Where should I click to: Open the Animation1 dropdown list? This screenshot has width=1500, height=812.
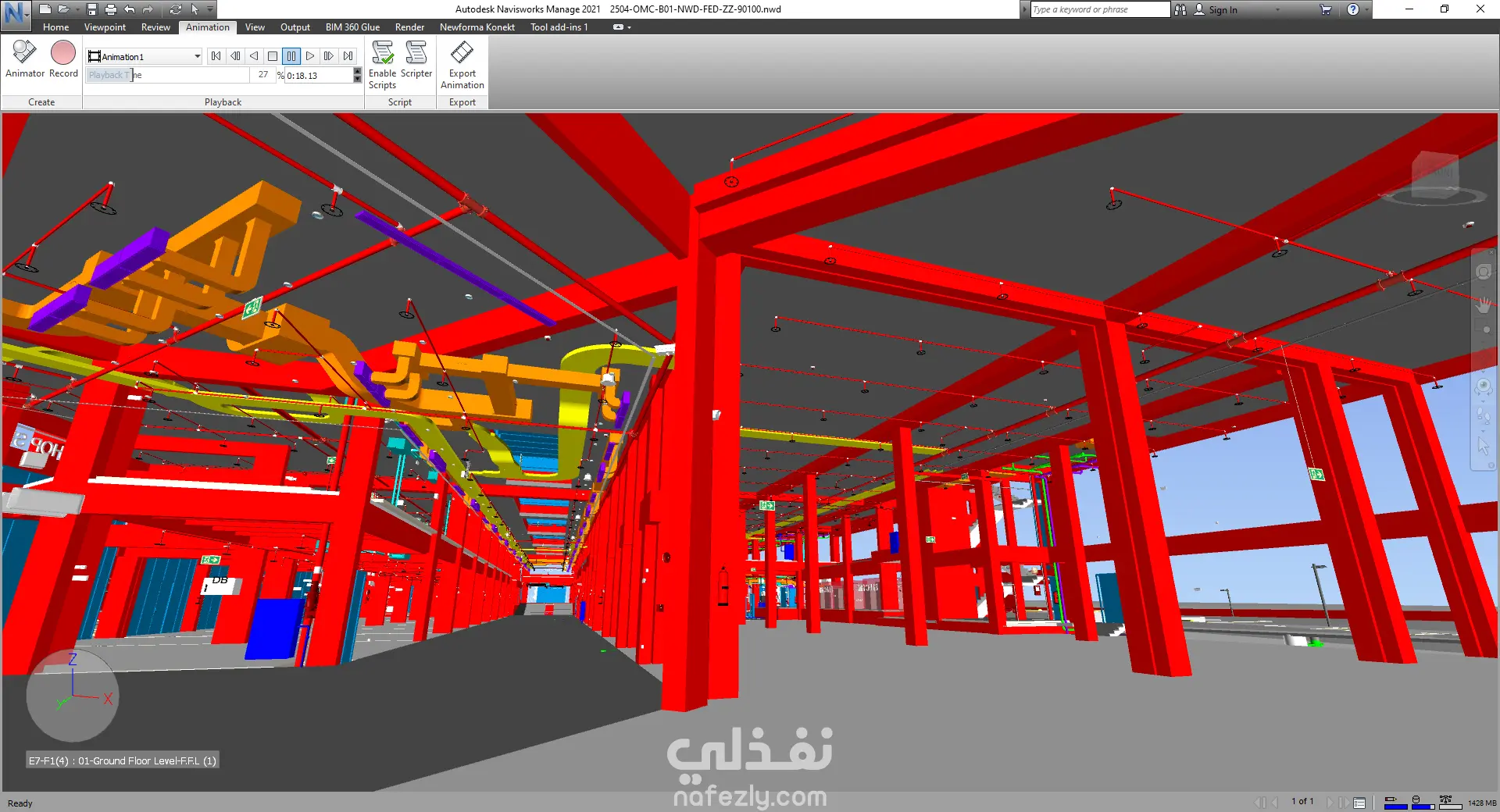197,56
